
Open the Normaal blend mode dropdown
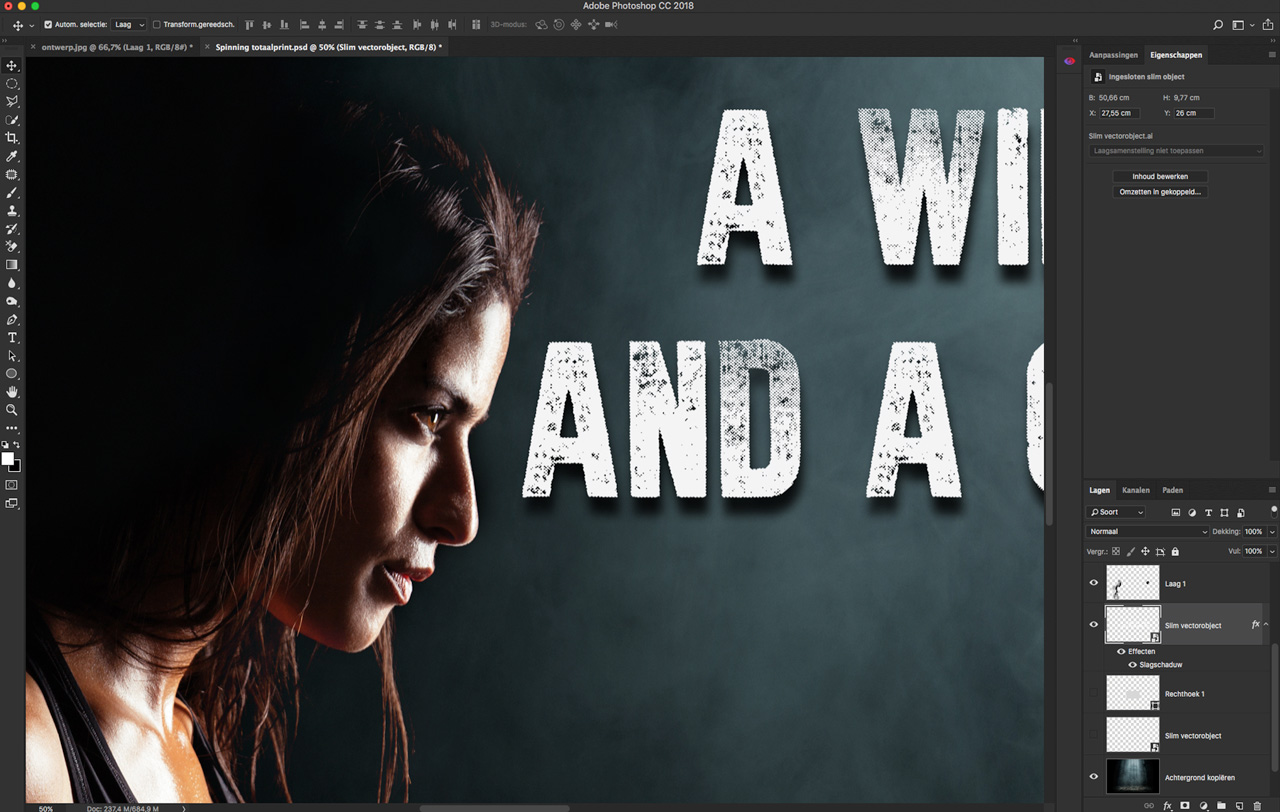coord(1147,532)
